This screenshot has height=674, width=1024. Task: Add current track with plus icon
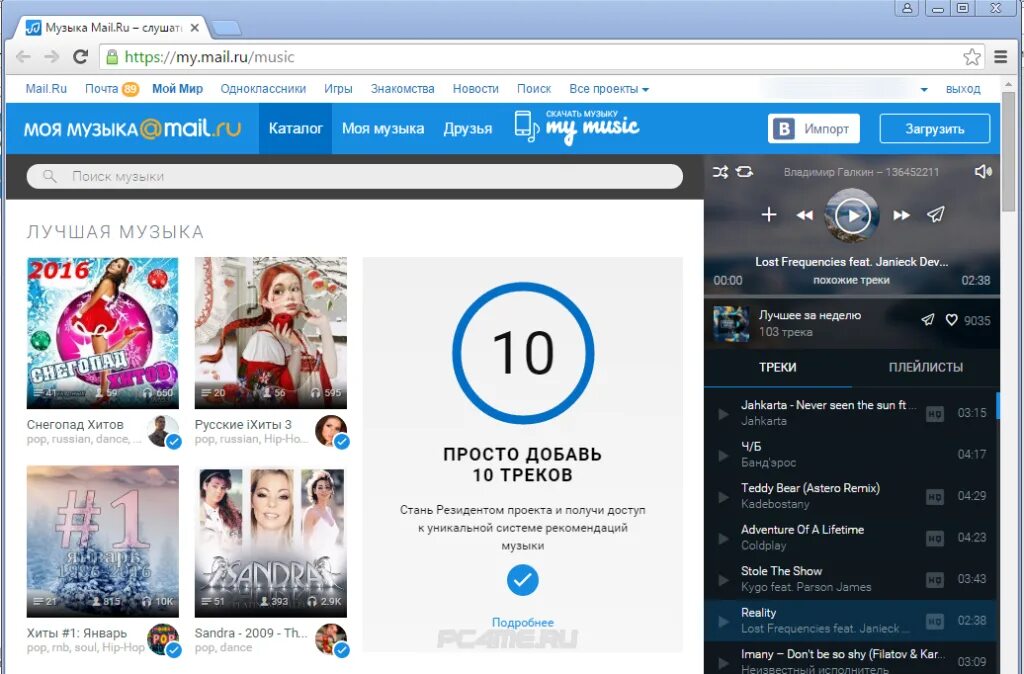(769, 214)
